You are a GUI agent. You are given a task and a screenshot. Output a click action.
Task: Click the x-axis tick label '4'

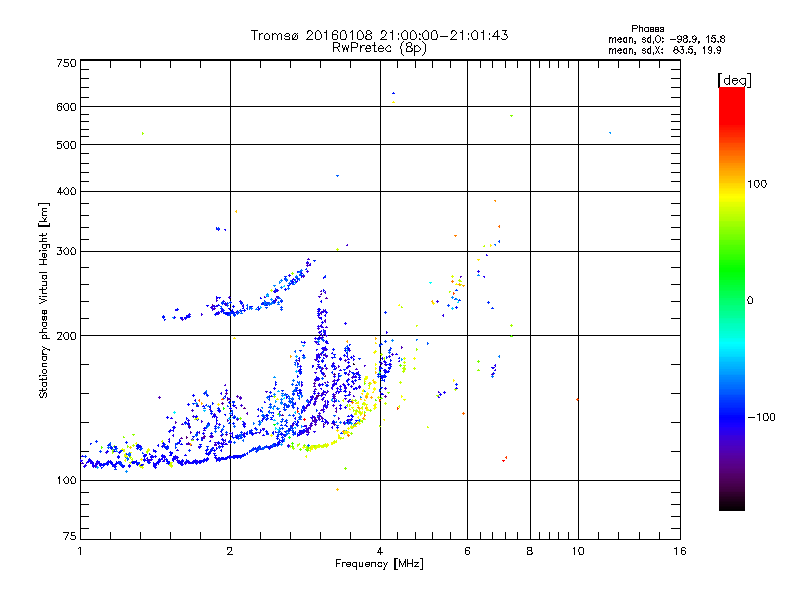pyautogui.click(x=380, y=551)
